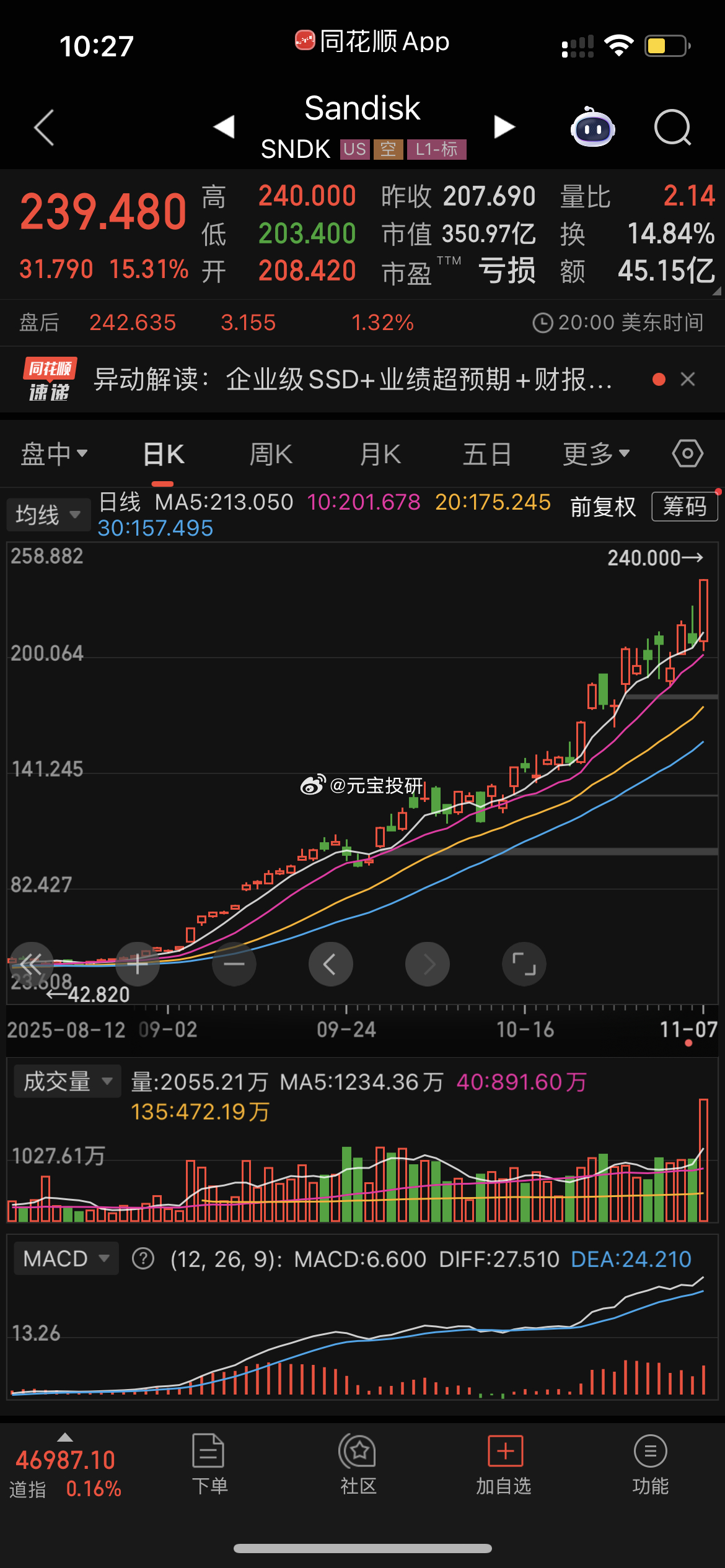Open the 同花顺速递 news logo
Image resolution: width=725 pixels, height=1568 pixels.
(x=50, y=379)
